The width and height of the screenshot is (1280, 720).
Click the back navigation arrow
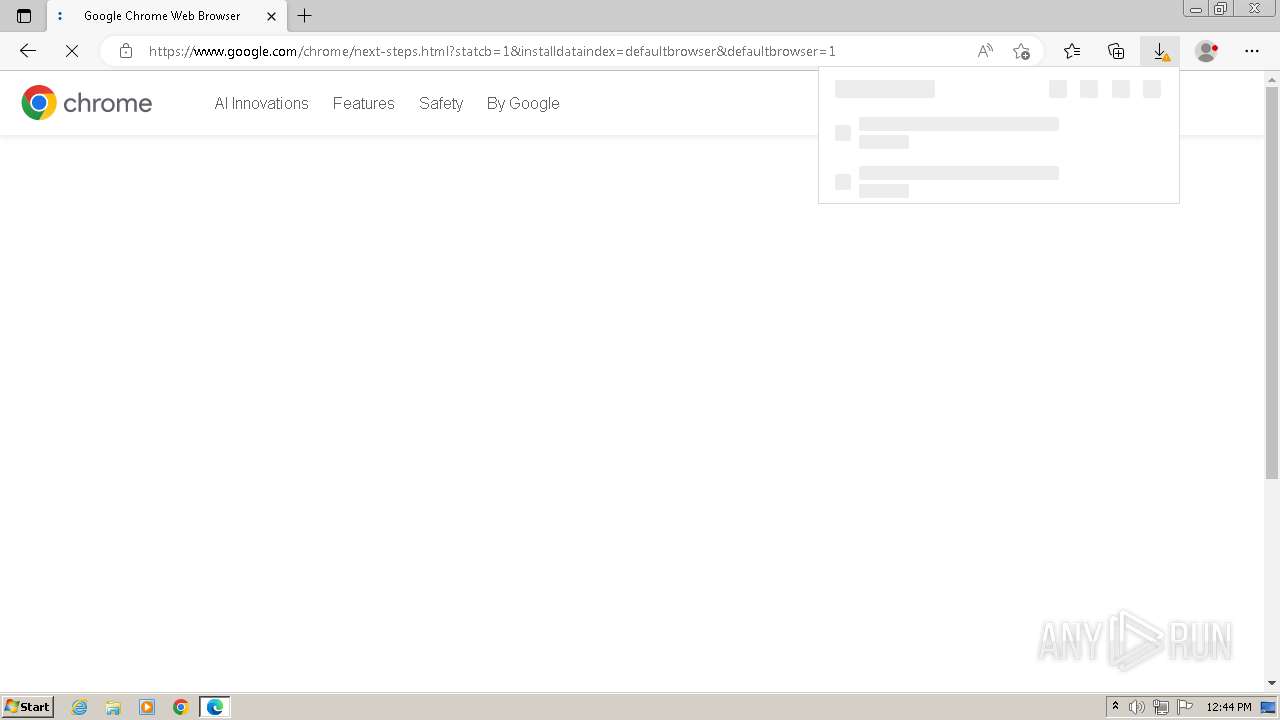click(x=28, y=51)
